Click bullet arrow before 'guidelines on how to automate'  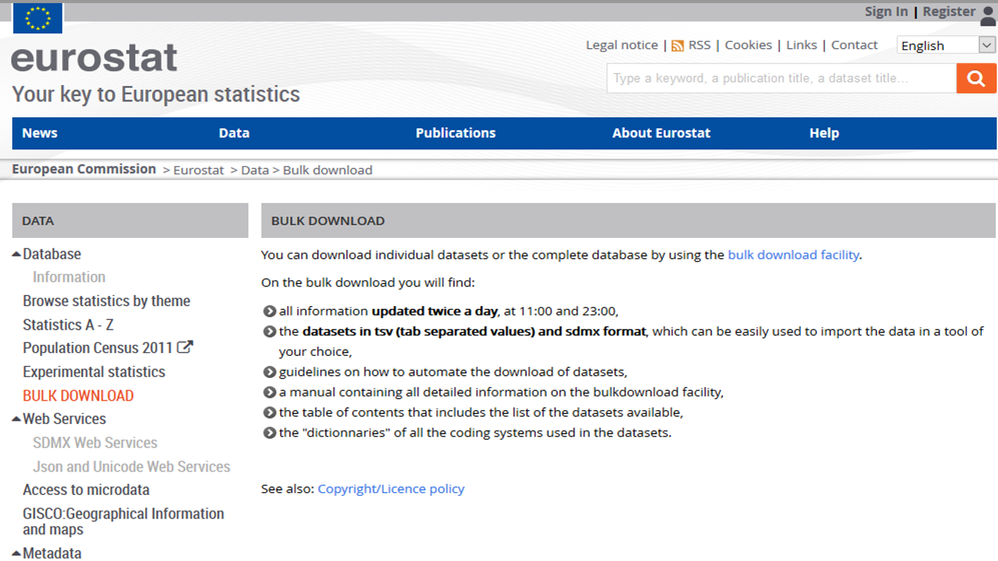[x=269, y=372]
